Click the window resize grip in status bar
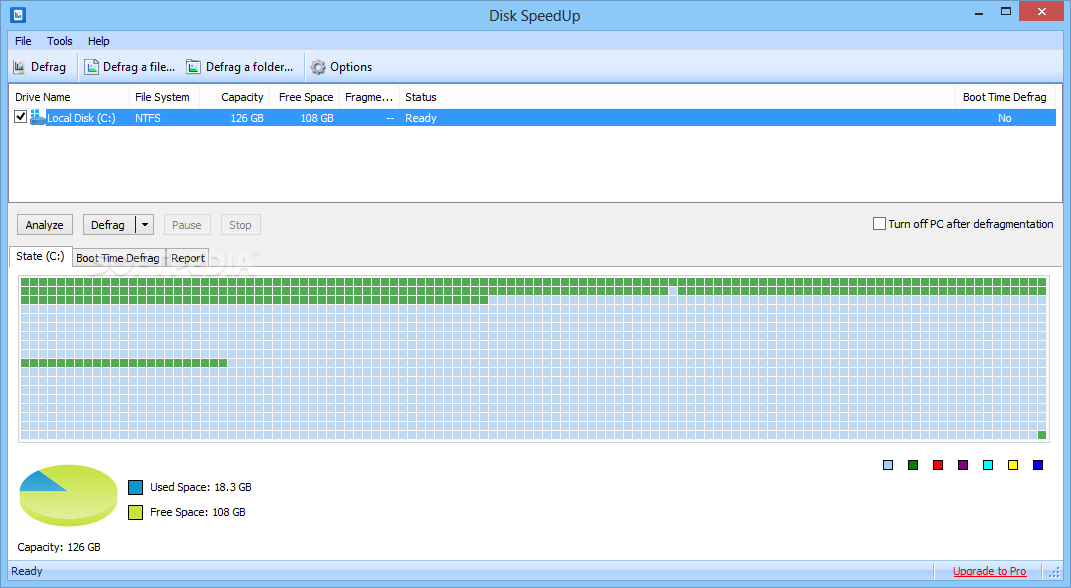Viewport: 1071px width, 588px height. [1055, 572]
